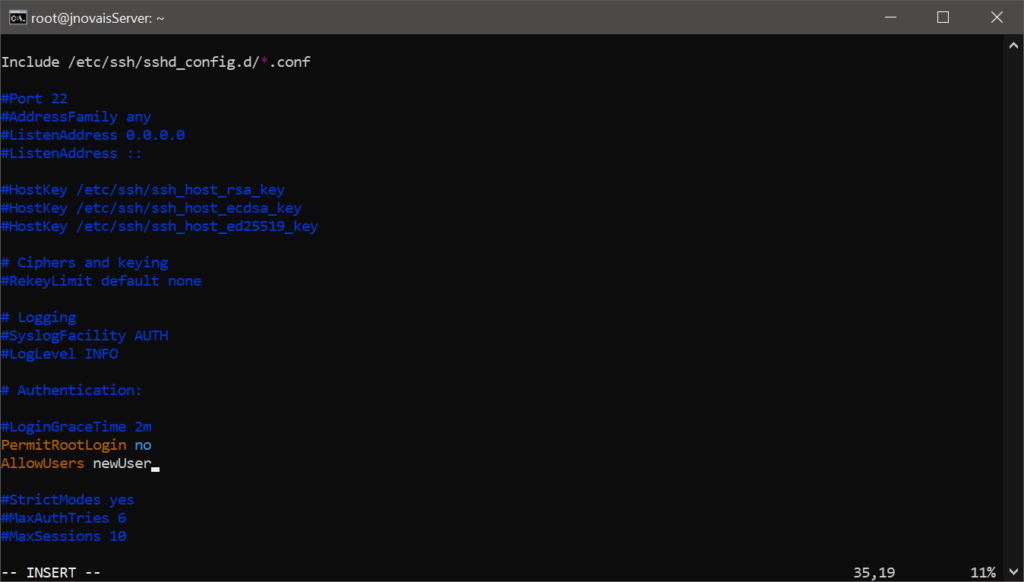Click the 11% file position indicator
Viewport: 1024px width, 582px height.
(983, 573)
